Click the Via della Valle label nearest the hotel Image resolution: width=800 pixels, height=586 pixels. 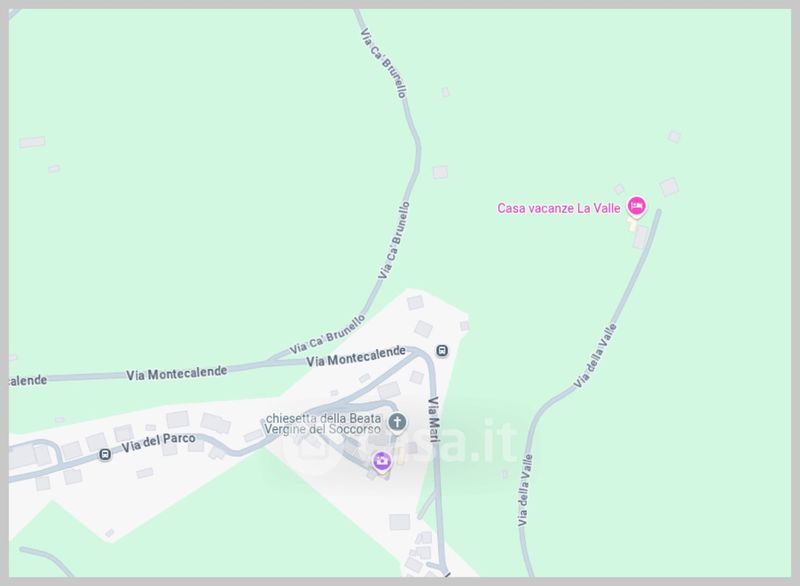595,355
